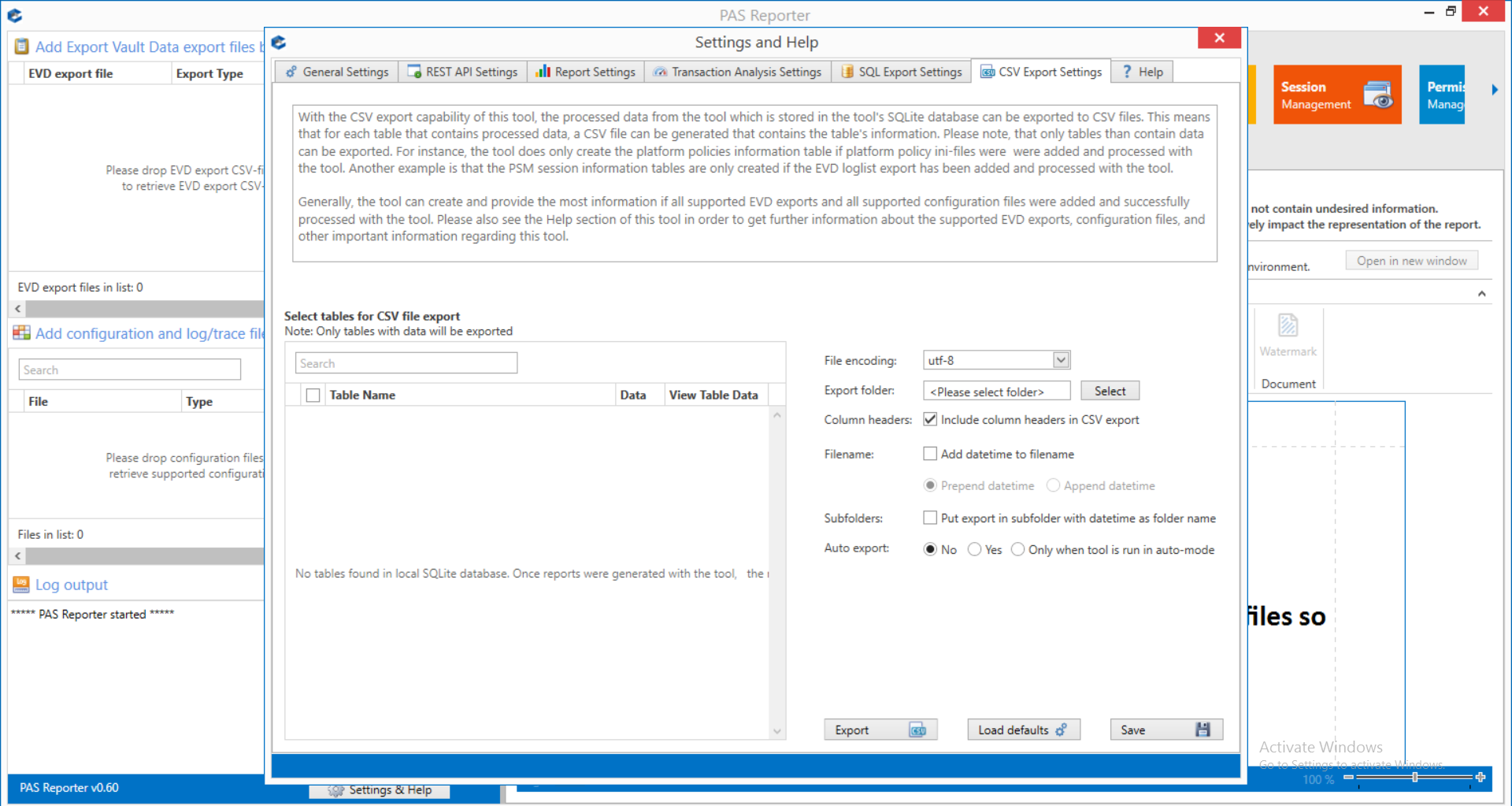Screen dimensions: 1512x806
Task: Choose Append datetime radio option
Action: tap(1053, 485)
